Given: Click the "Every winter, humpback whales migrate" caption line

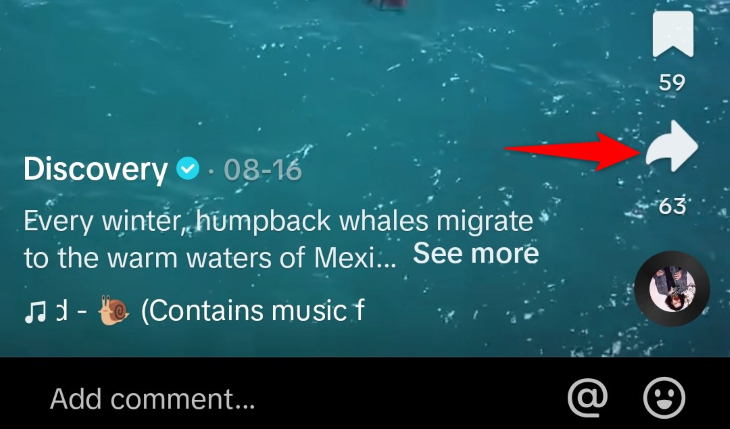Looking at the screenshot, I should point(278,221).
